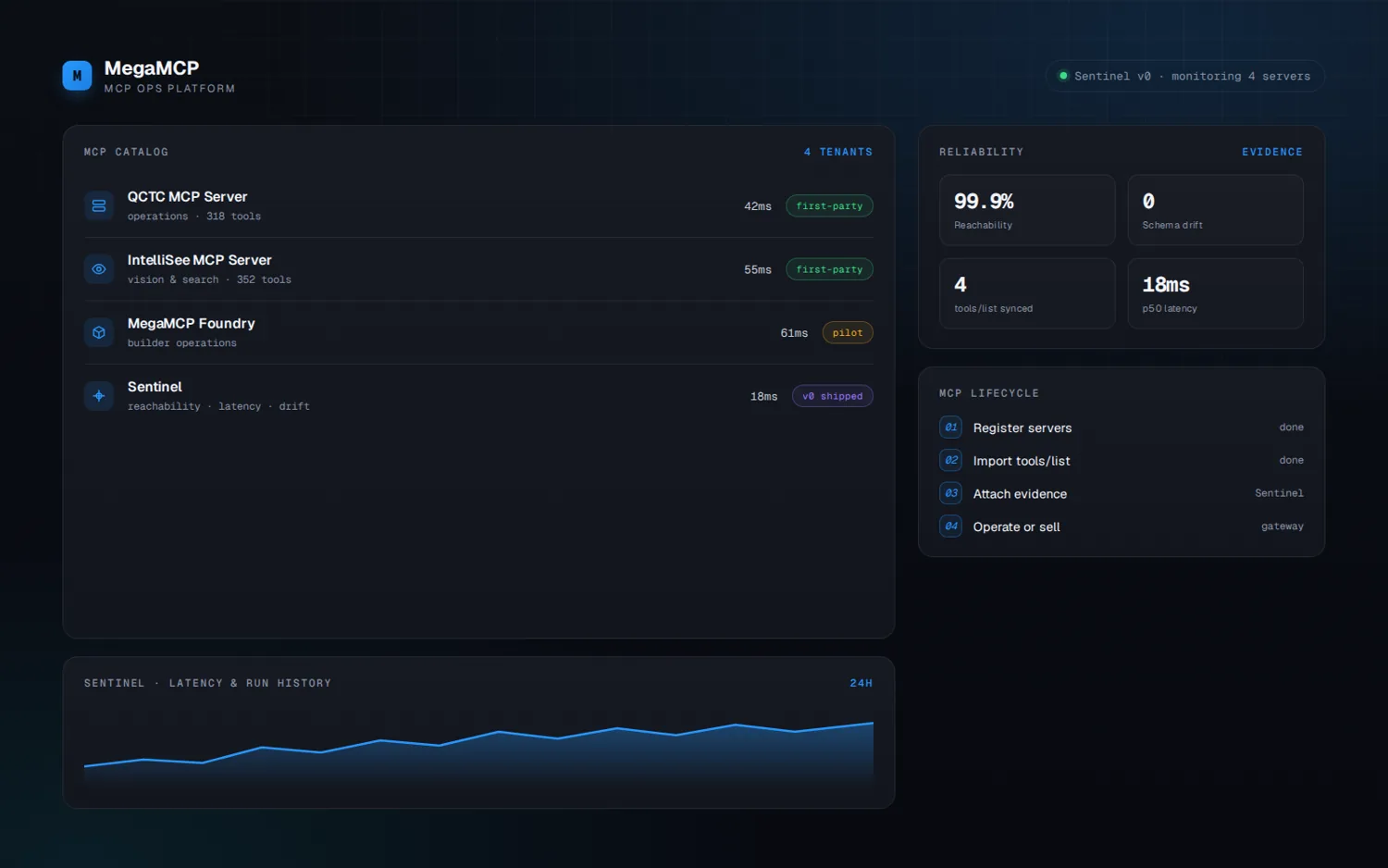Click the green status dot in Sentinel pill

pos(1063,76)
